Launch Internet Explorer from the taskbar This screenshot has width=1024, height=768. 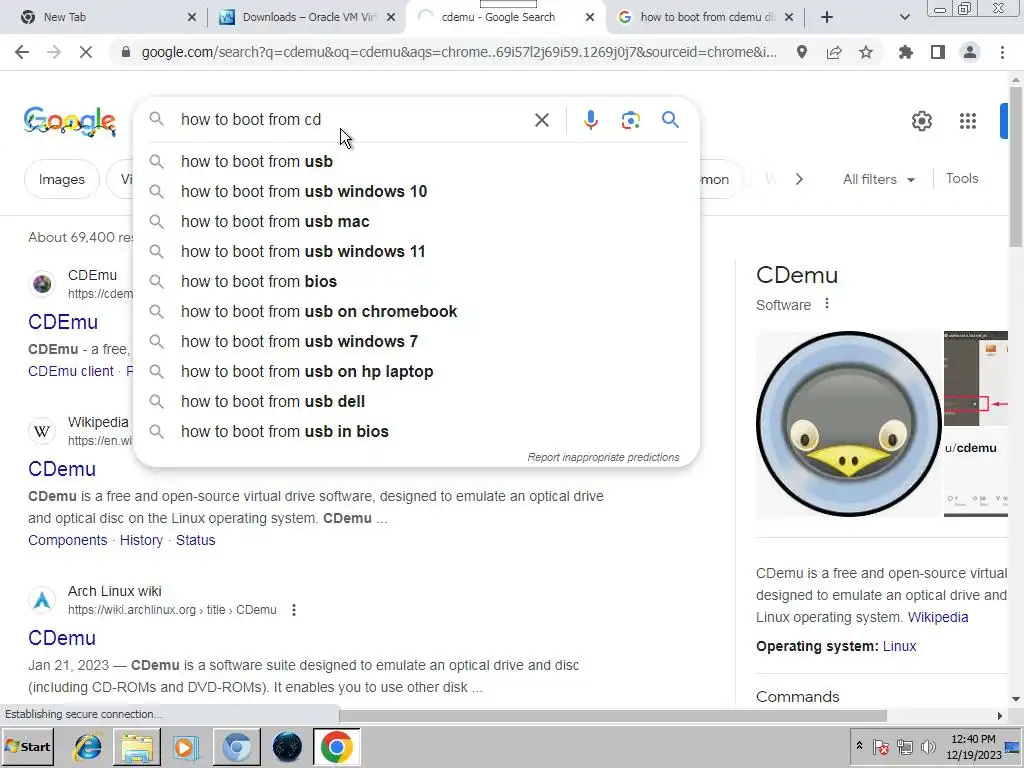click(x=87, y=746)
